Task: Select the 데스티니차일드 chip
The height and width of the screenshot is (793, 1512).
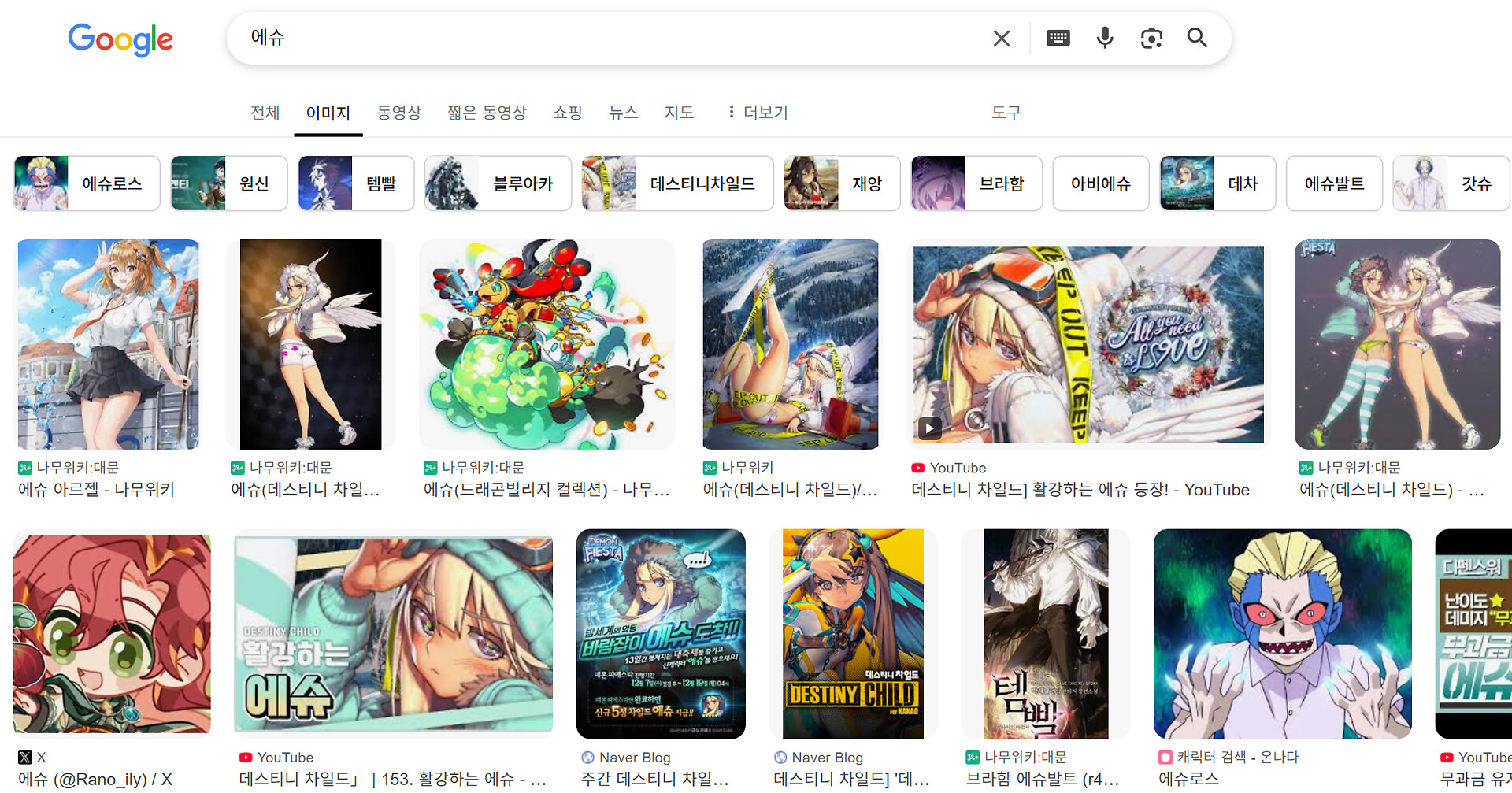Action: click(677, 183)
